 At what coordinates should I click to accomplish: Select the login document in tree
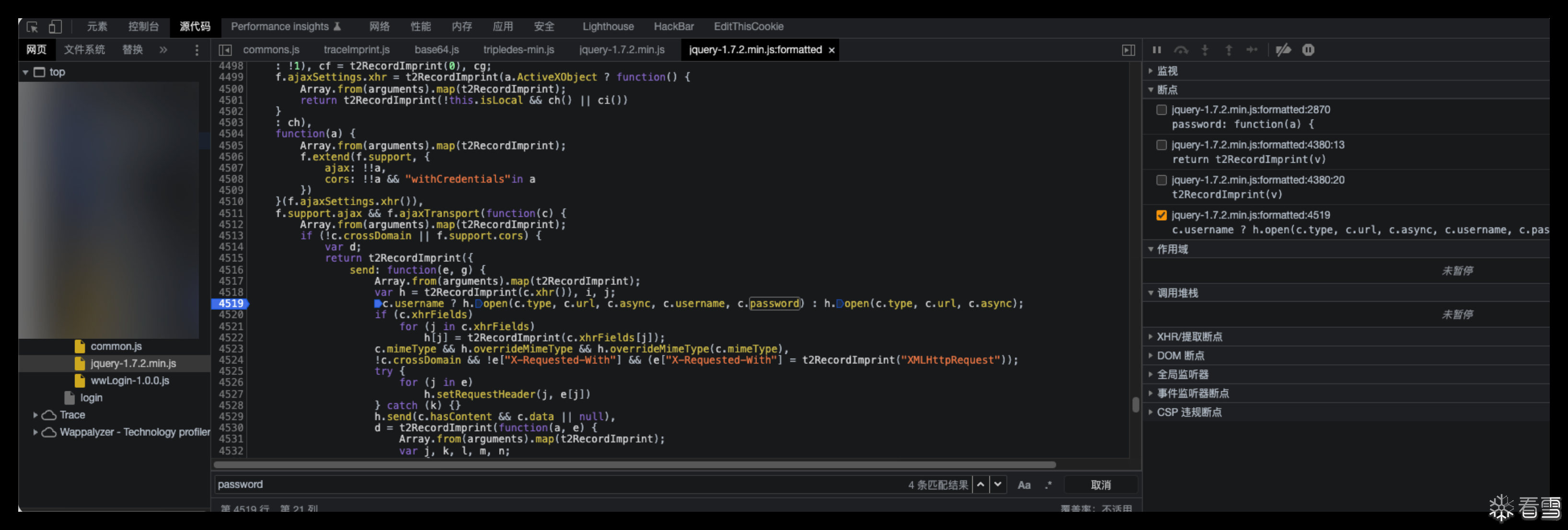pyautogui.click(x=91, y=397)
